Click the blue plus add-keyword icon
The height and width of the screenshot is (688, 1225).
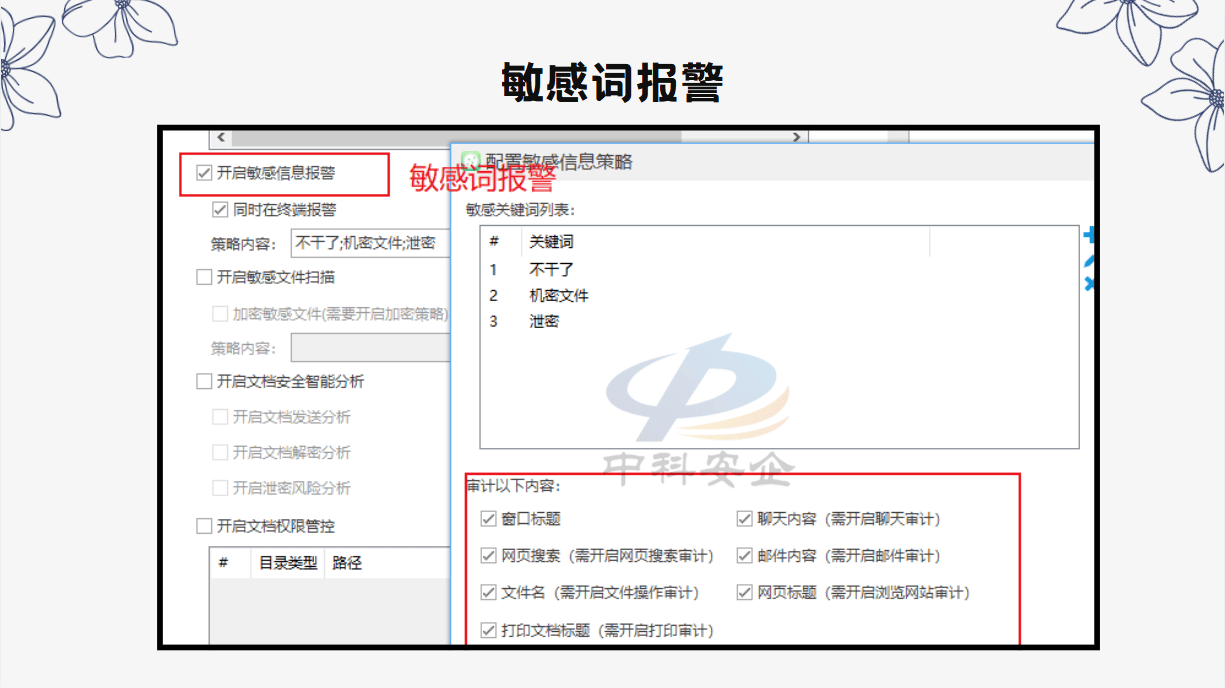[1089, 236]
